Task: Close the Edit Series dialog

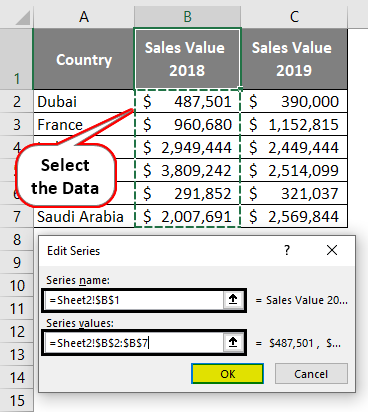Action: [332, 250]
